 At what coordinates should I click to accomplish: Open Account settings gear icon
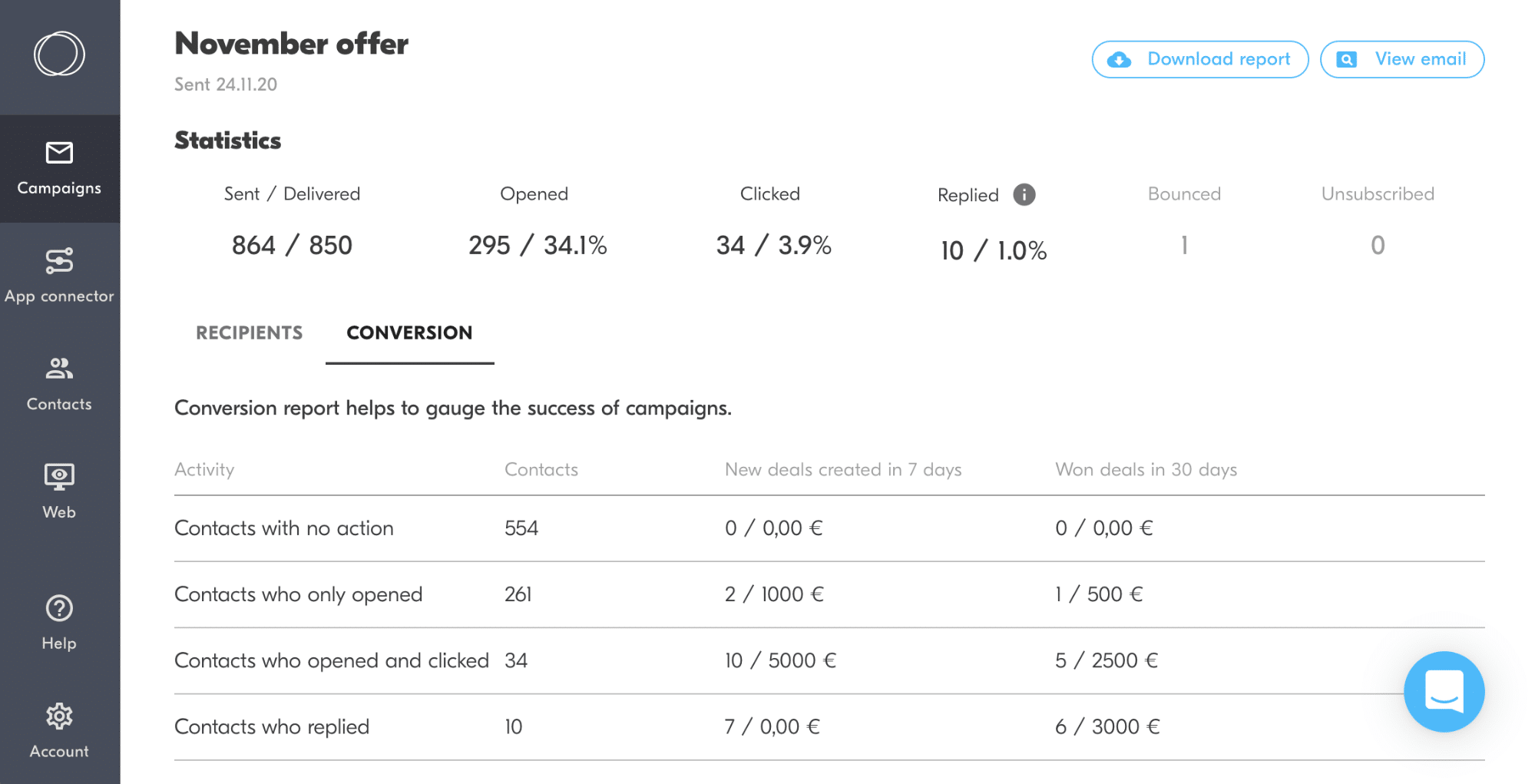59,716
